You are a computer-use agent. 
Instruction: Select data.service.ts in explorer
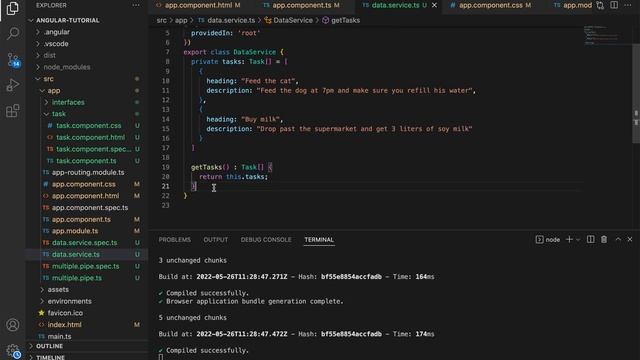(x=87, y=254)
